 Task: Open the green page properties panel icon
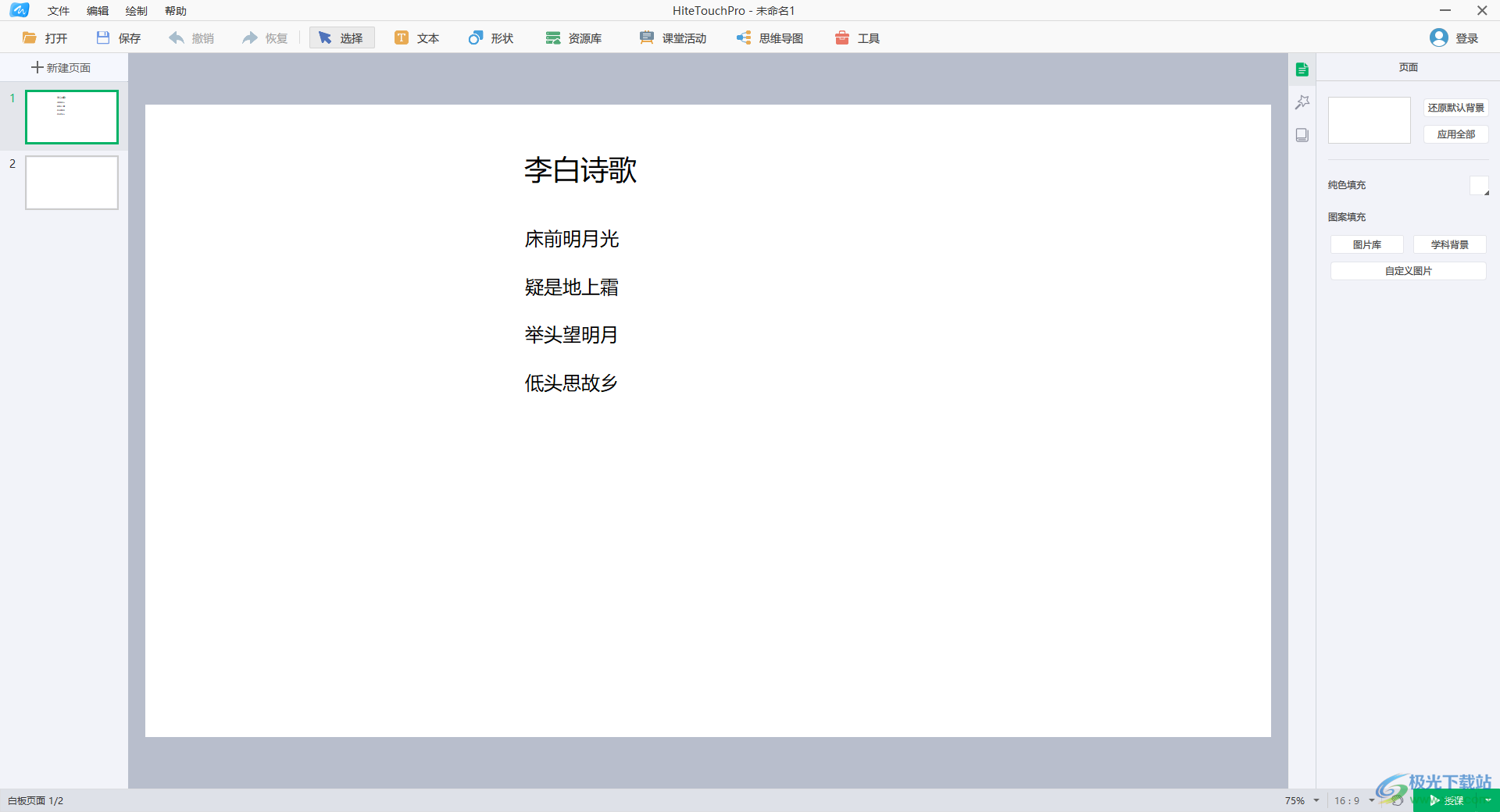(1302, 69)
